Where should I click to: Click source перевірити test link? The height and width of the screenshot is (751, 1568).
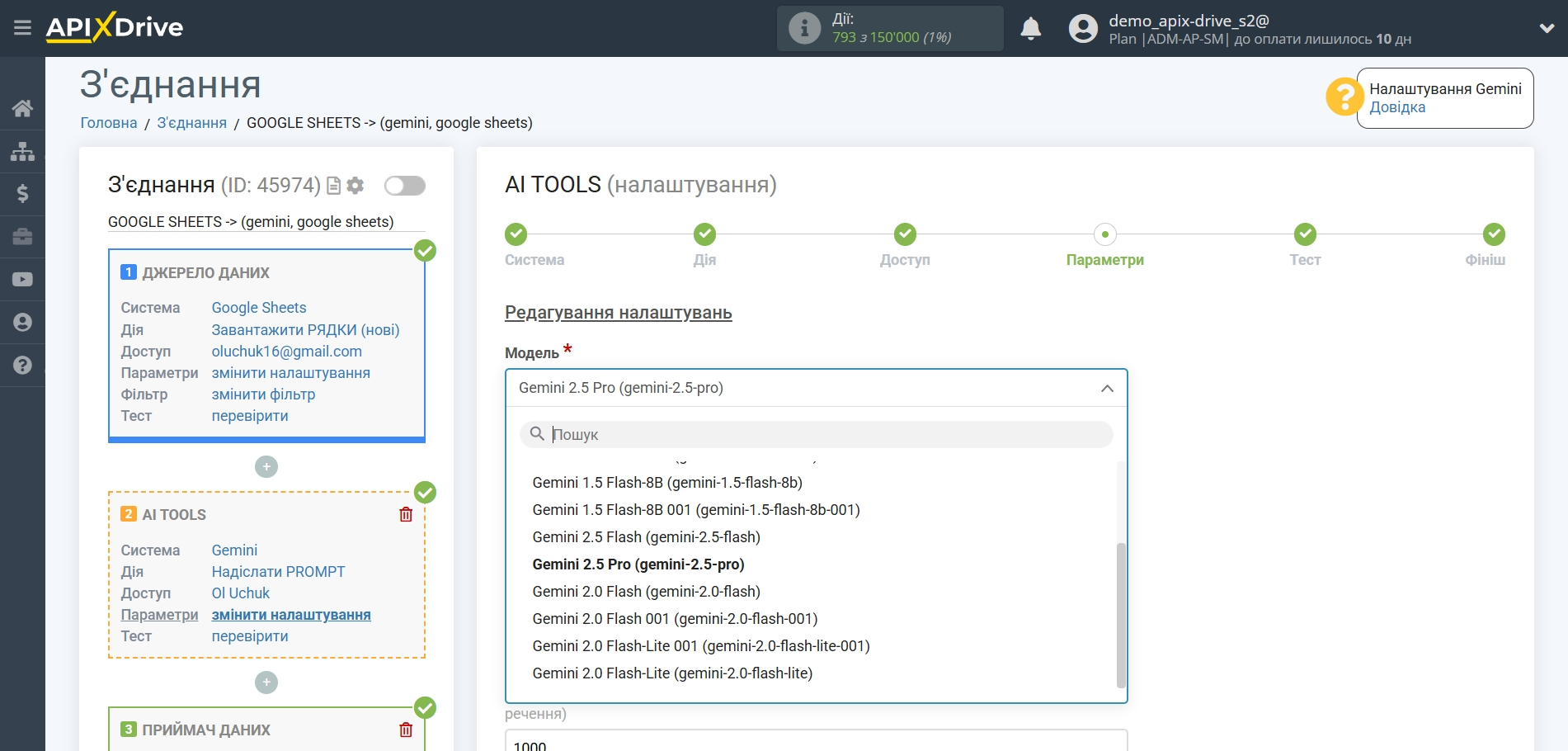click(250, 416)
